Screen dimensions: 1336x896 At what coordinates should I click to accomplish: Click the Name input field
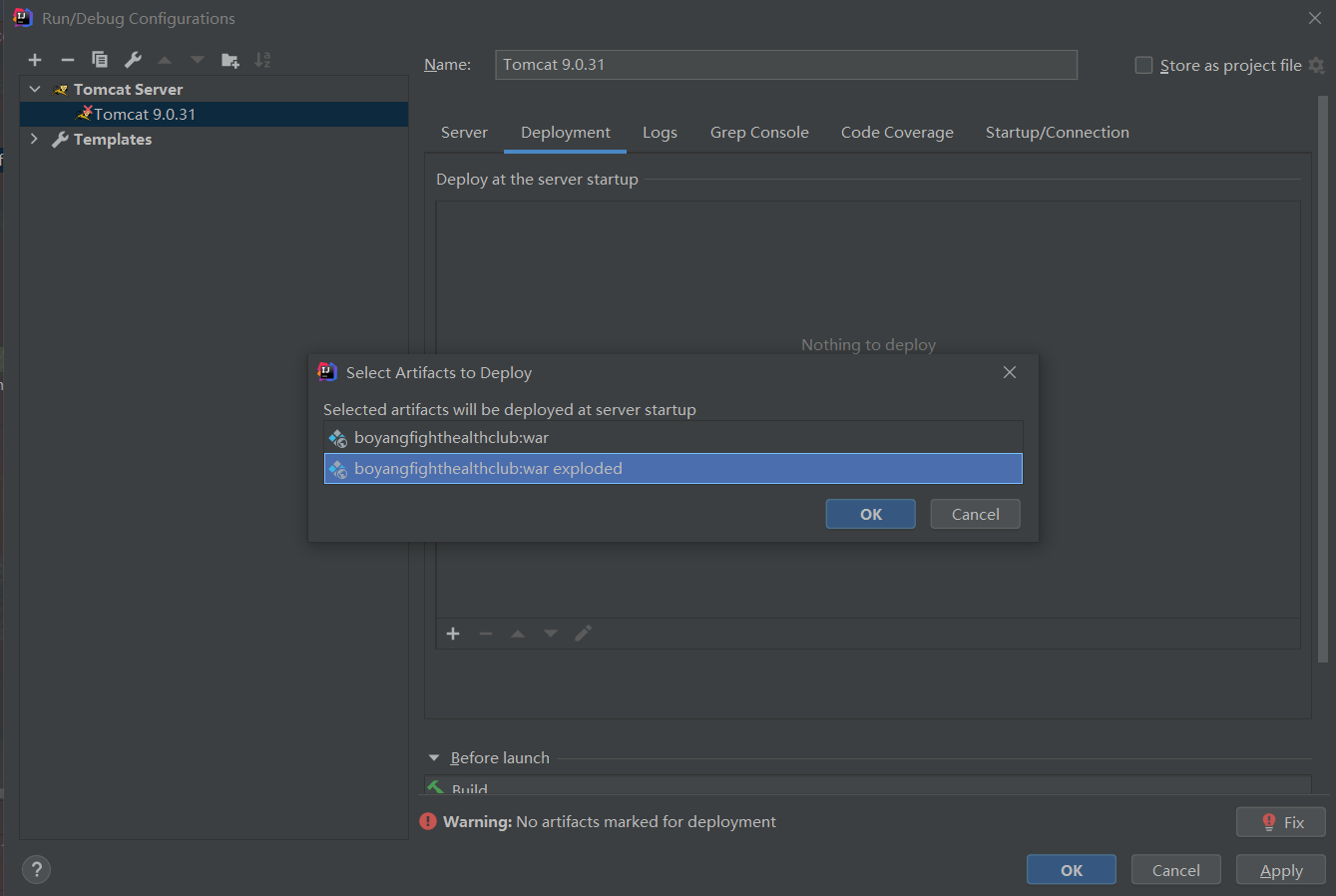(785, 65)
